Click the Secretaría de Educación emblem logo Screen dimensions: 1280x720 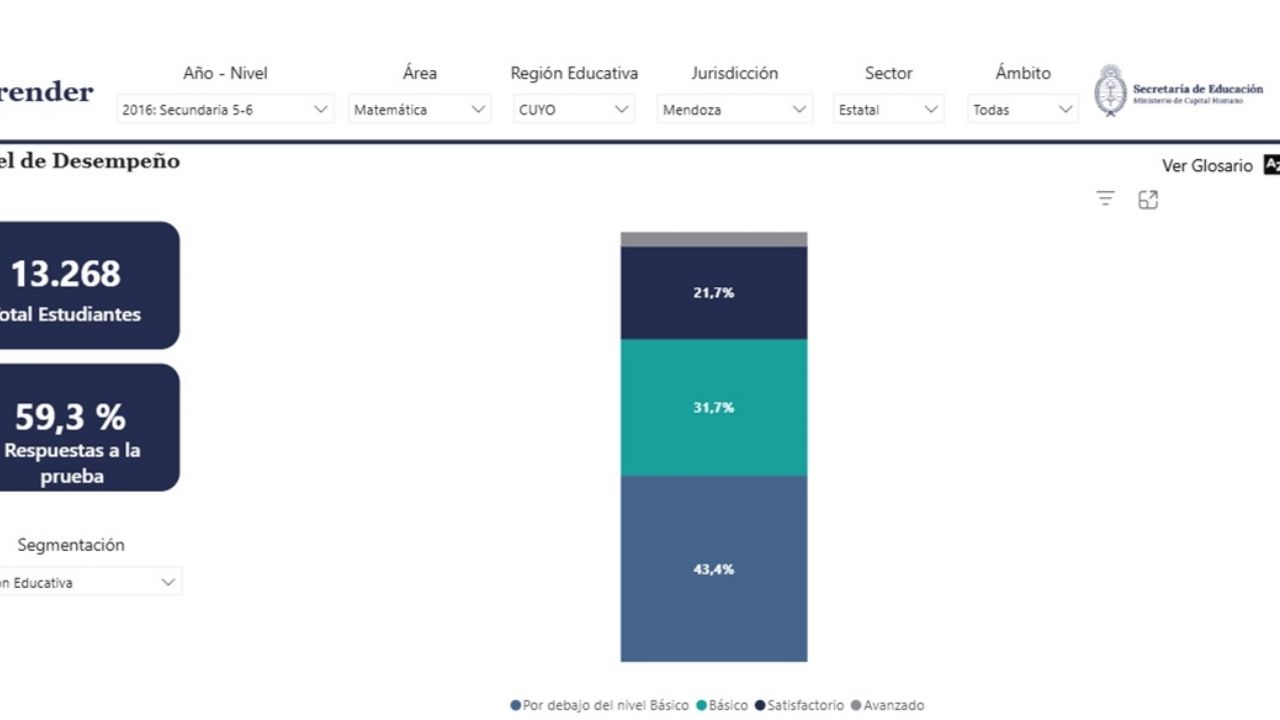pyautogui.click(x=1110, y=92)
